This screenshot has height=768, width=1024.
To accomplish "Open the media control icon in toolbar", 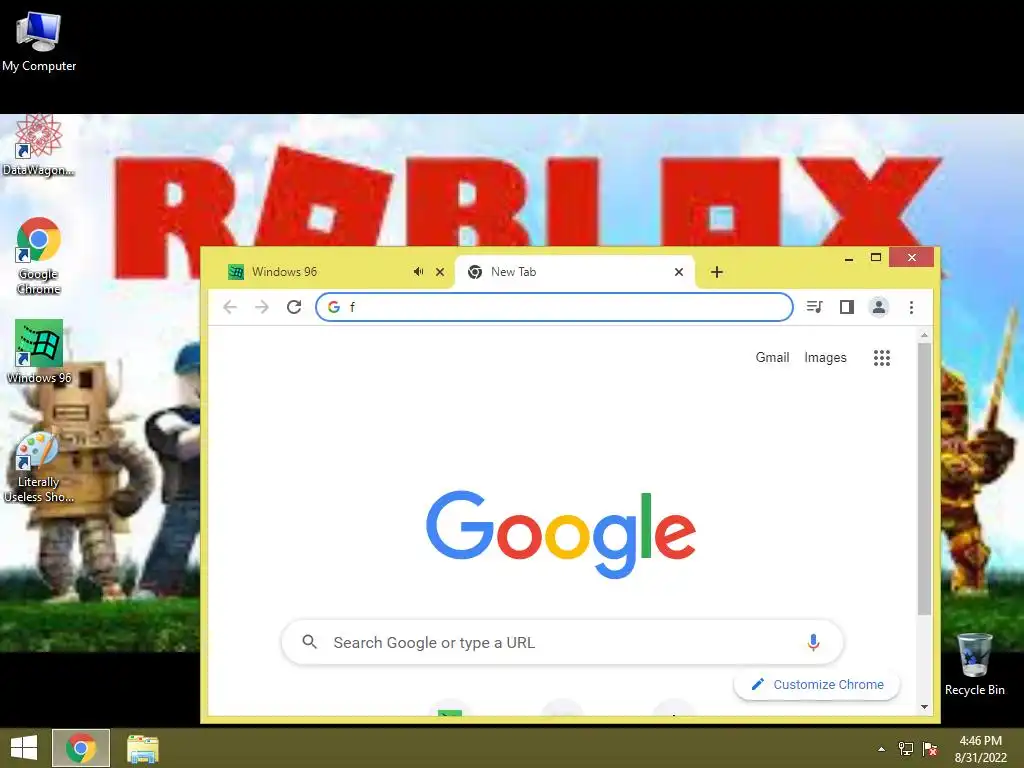I will (814, 307).
